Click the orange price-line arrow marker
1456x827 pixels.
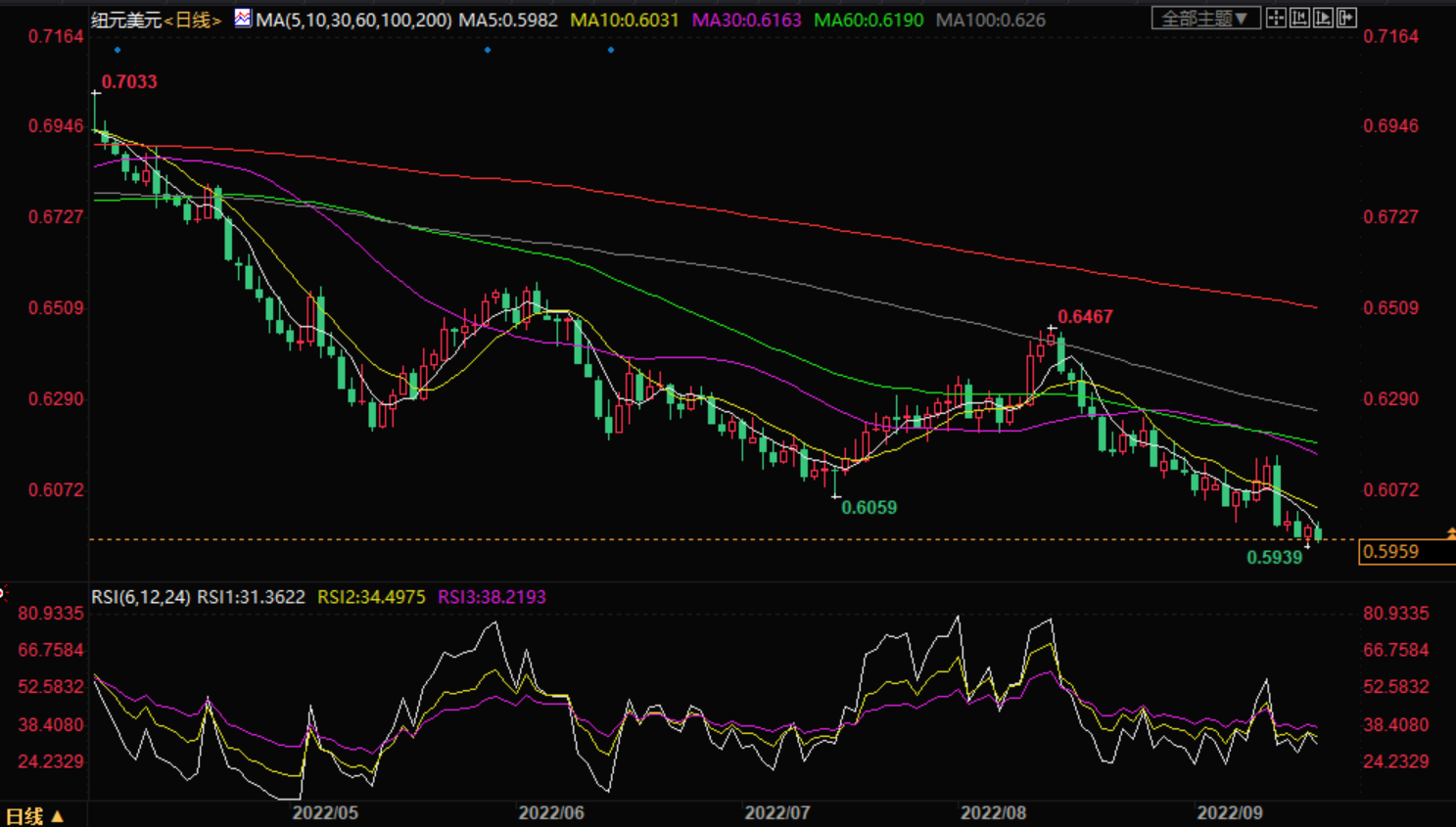(1451, 533)
